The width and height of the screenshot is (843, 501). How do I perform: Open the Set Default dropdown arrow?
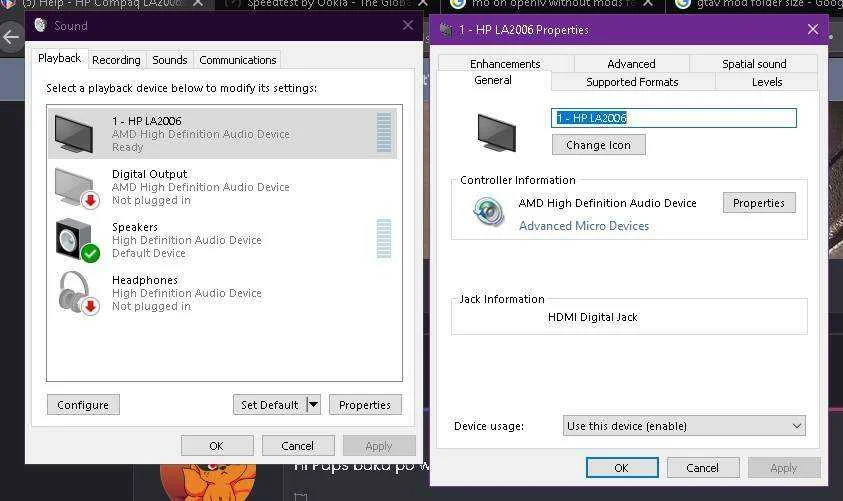pyautogui.click(x=314, y=404)
